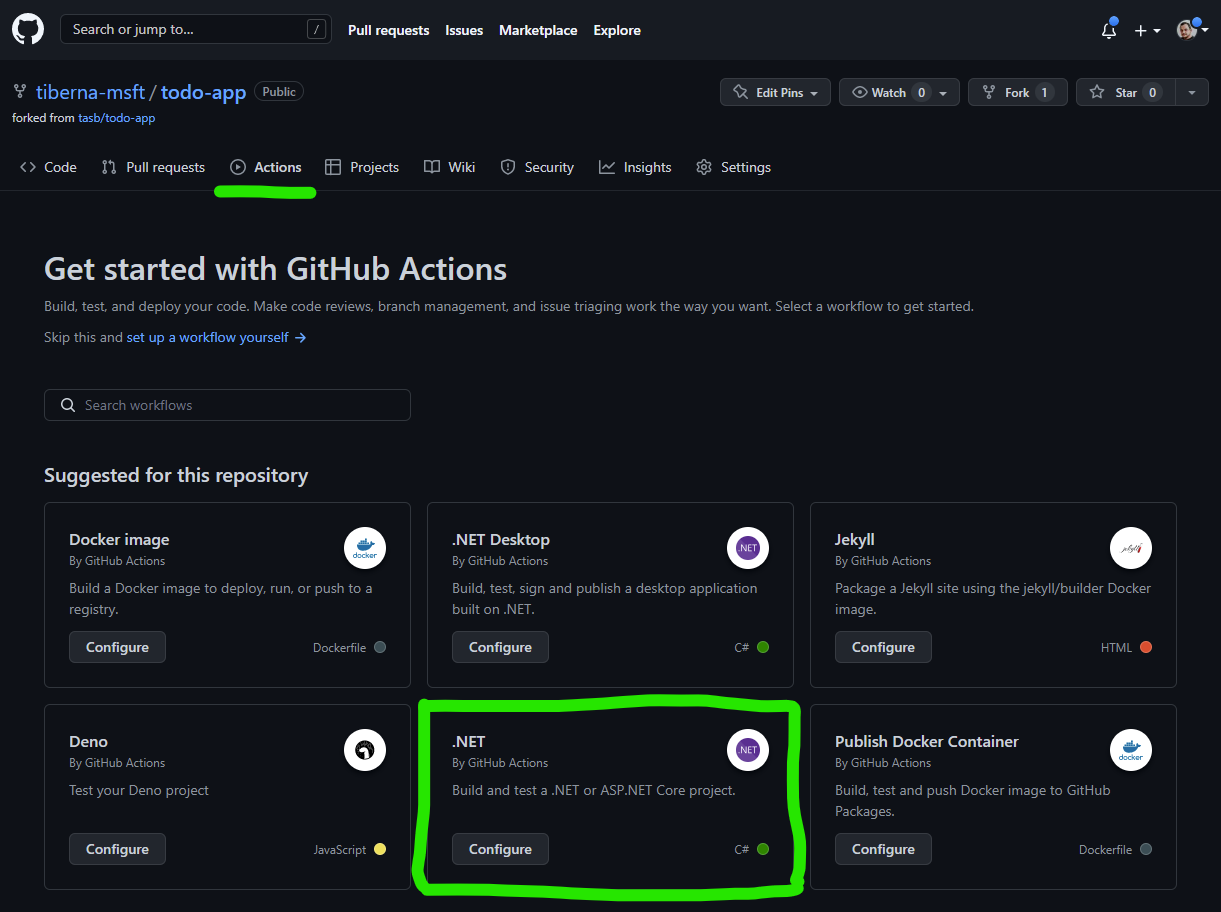The height and width of the screenshot is (912, 1221).
Task: Open the Edit Pins dropdown
Action: (776, 92)
